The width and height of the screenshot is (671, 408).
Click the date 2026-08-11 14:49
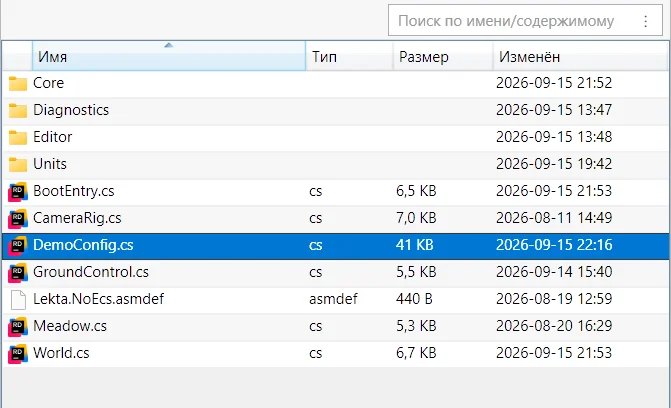tap(554, 217)
